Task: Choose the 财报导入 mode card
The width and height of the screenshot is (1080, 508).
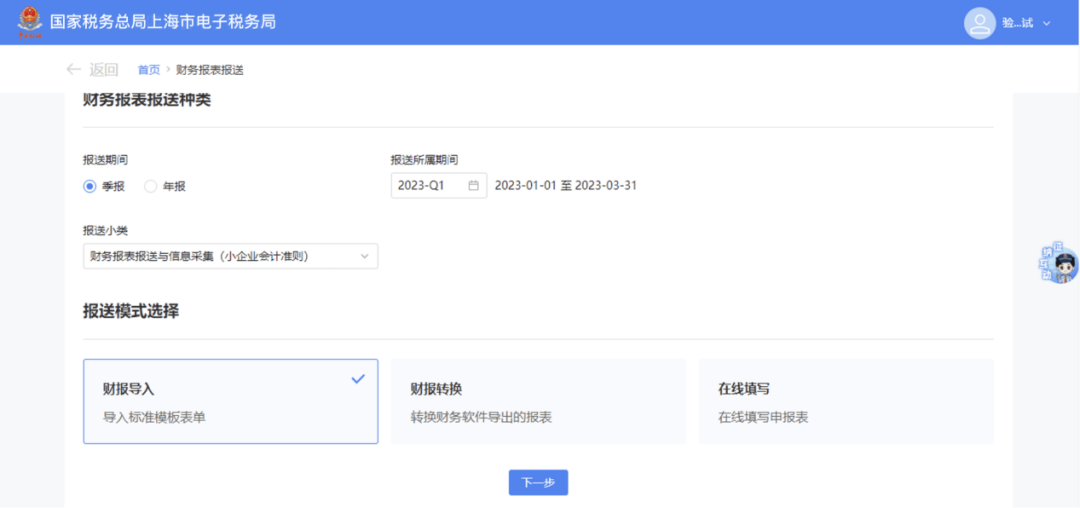Action: pos(230,401)
